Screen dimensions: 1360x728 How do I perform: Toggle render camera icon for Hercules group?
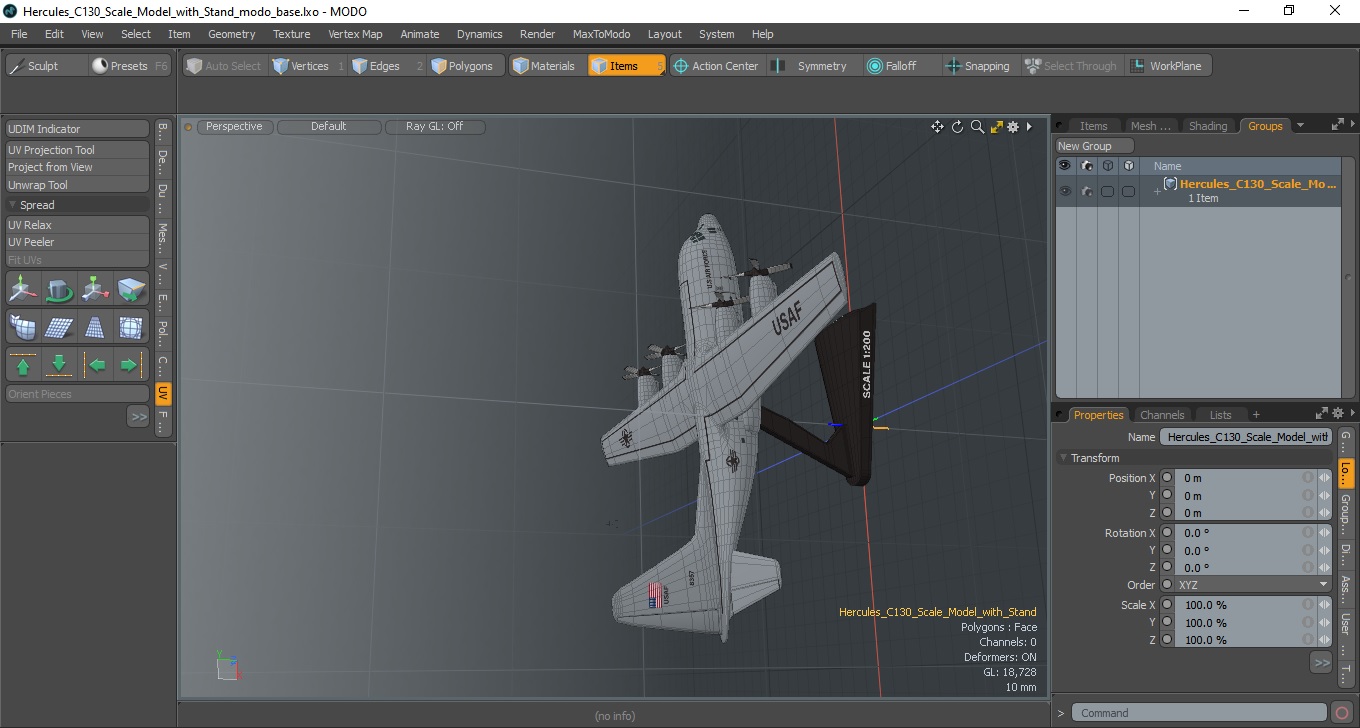click(x=1087, y=191)
